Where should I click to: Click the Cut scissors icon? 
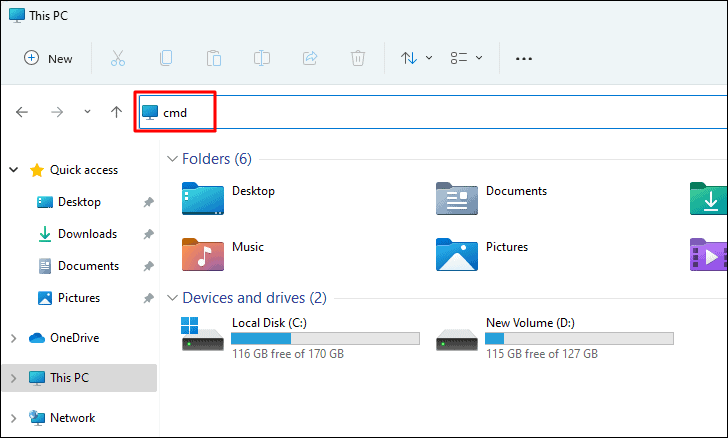pyautogui.click(x=118, y=59)
